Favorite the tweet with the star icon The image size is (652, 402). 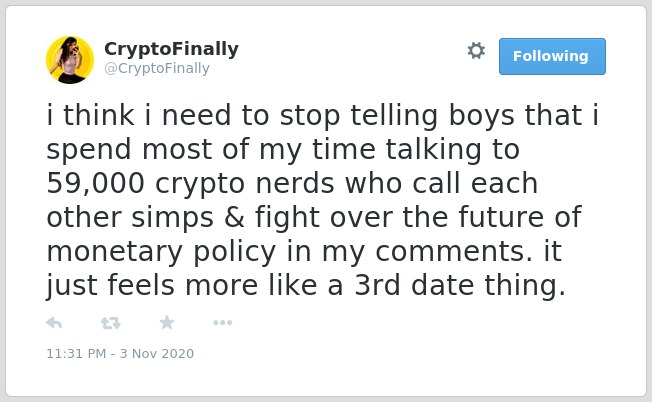[x=167, y=322]
